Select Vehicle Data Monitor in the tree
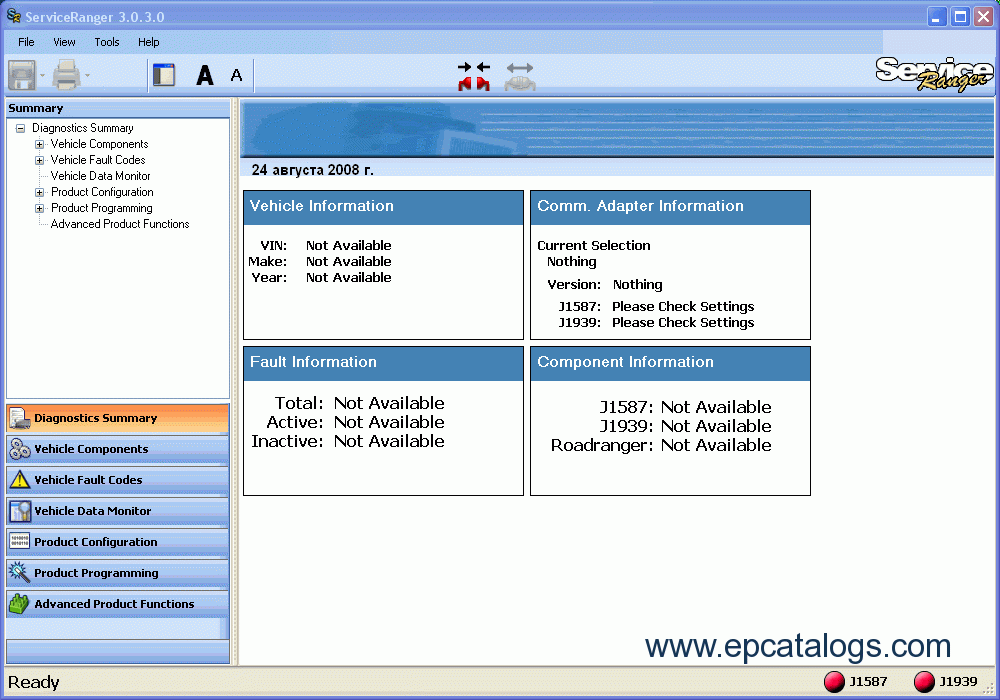The width and height of the screenshot is (1000, 700). point(101,176)
